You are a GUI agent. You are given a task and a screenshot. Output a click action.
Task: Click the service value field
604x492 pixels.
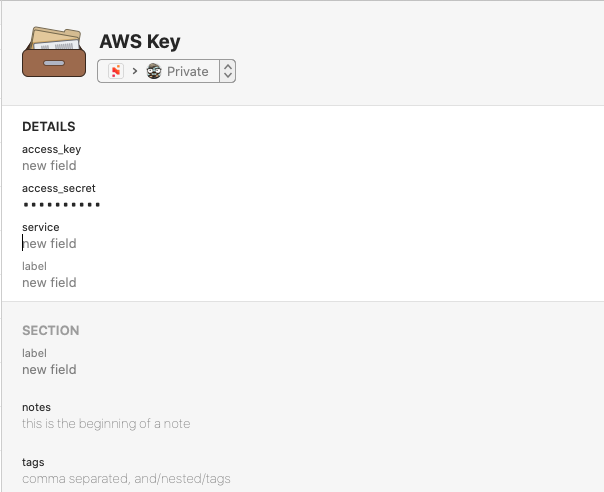(50, 244)
